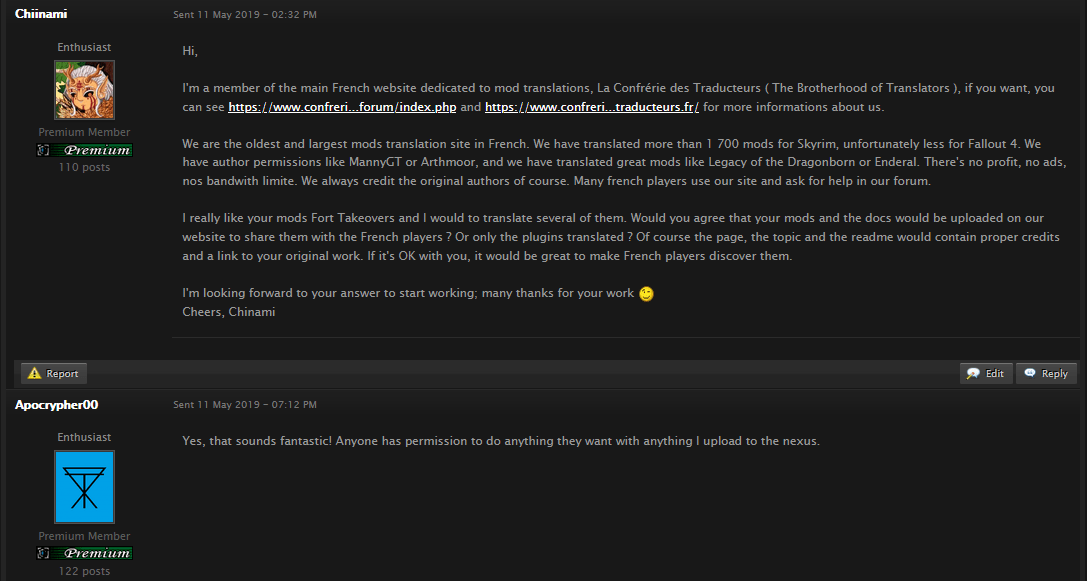Screen dimensions: 1087x581
Task: Open the confrerie forum index.php link
Action: (342, 107)
